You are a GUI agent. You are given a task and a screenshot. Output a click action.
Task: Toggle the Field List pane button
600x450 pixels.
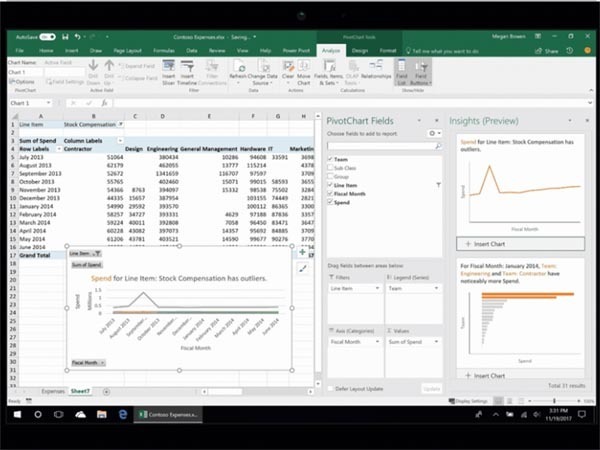click(401, 72)
